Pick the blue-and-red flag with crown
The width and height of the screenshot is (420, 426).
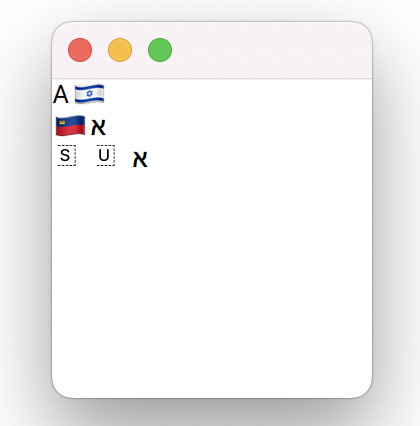(x=70, y=126)
